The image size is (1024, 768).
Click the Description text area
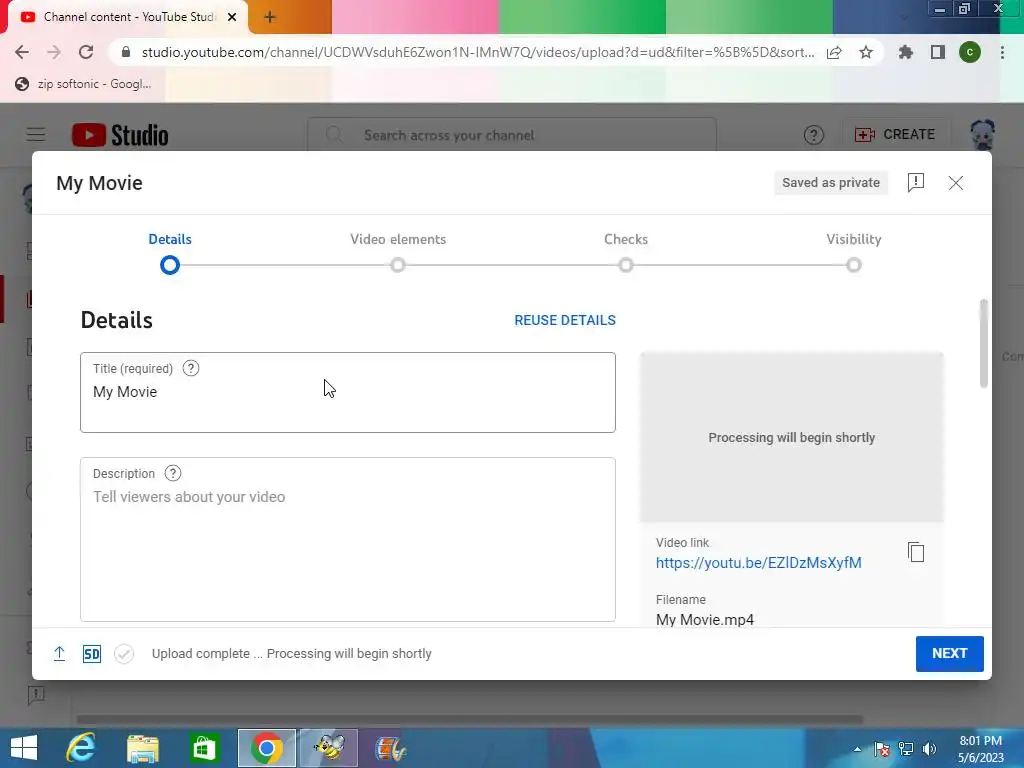tap(348, 539)
